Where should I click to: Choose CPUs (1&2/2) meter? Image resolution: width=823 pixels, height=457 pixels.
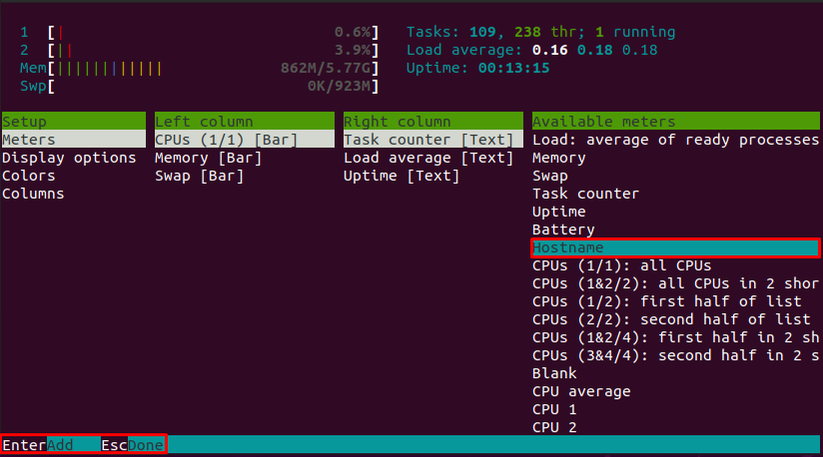[x=676, y=283]
